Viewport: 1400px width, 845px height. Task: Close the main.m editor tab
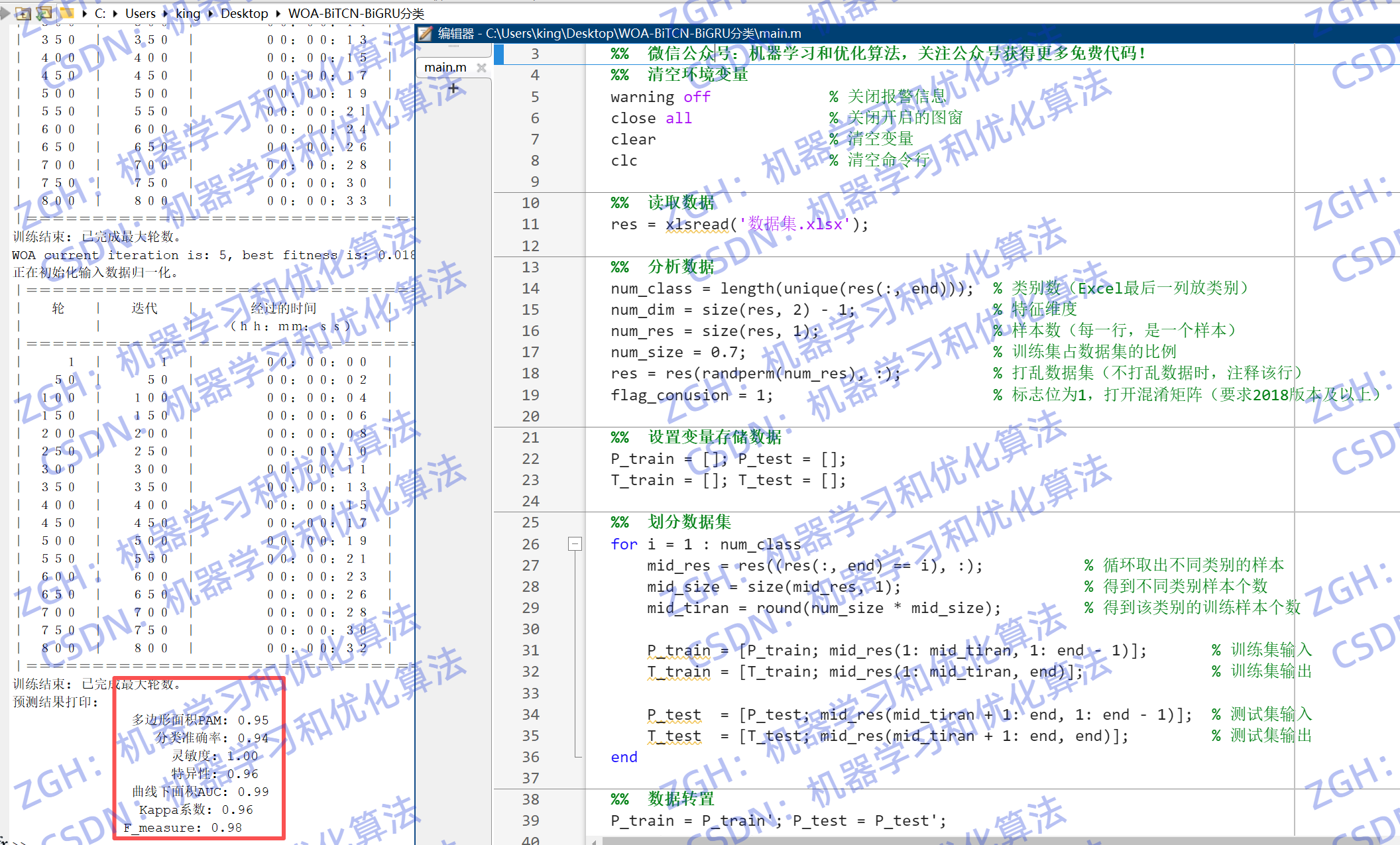[481, 68]
